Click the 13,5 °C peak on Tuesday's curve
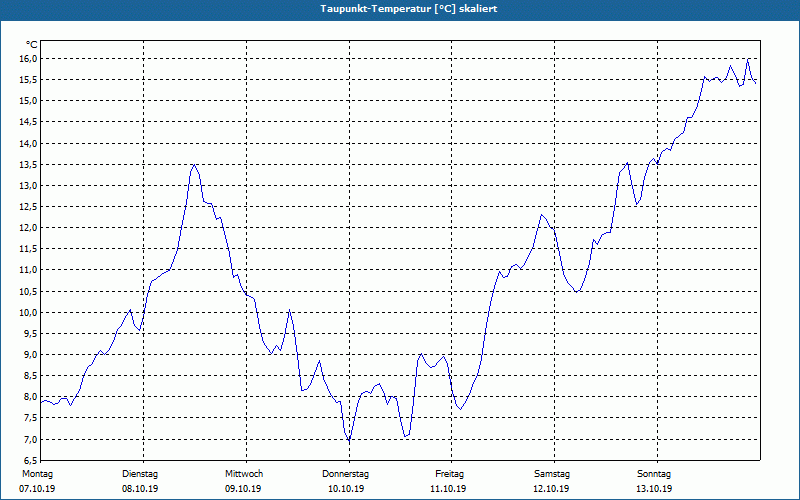The image size is (800, 500). click(x=194, y=165)
